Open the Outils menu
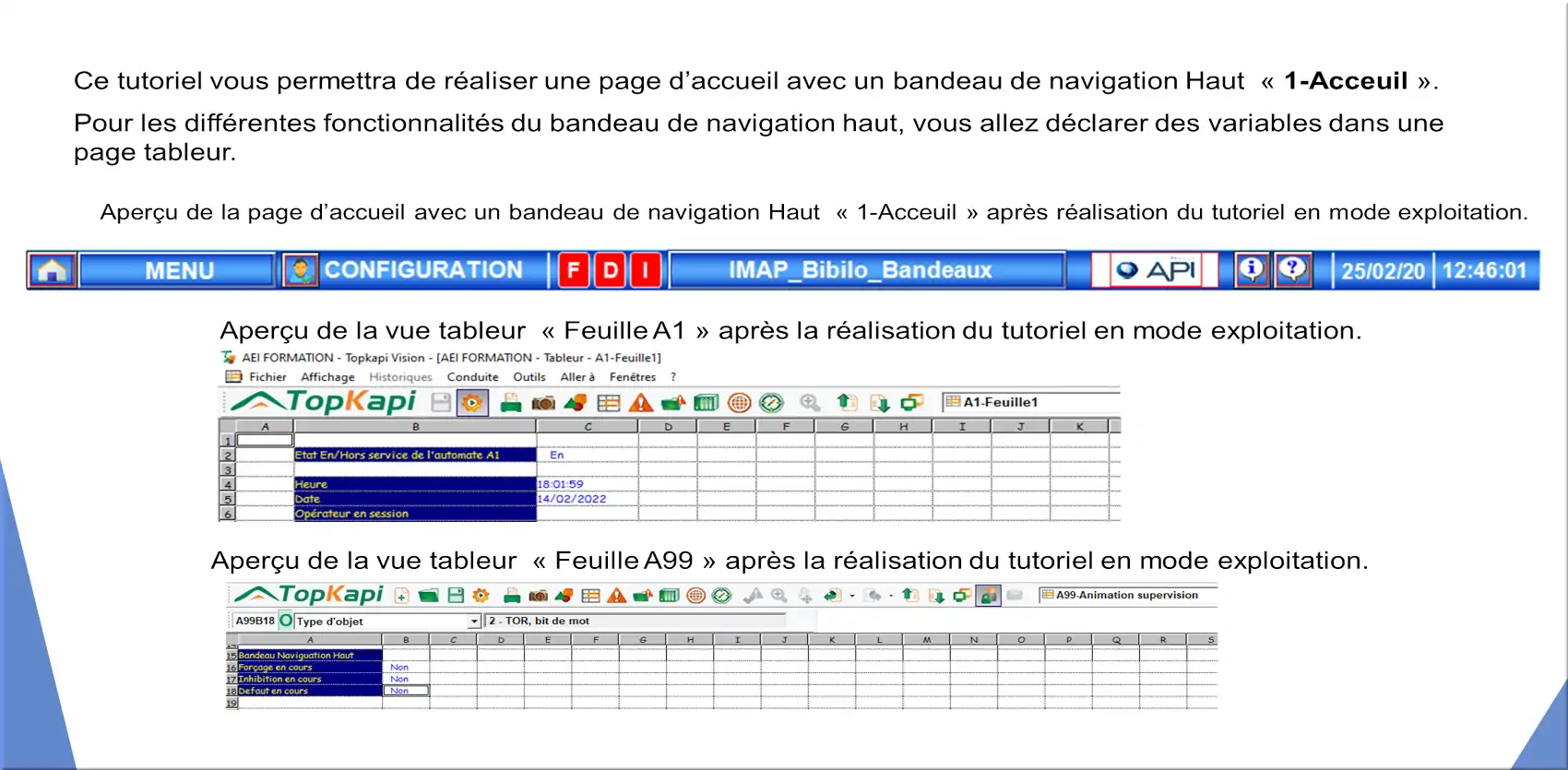1568x770 pixels. [x=529, y=377]
